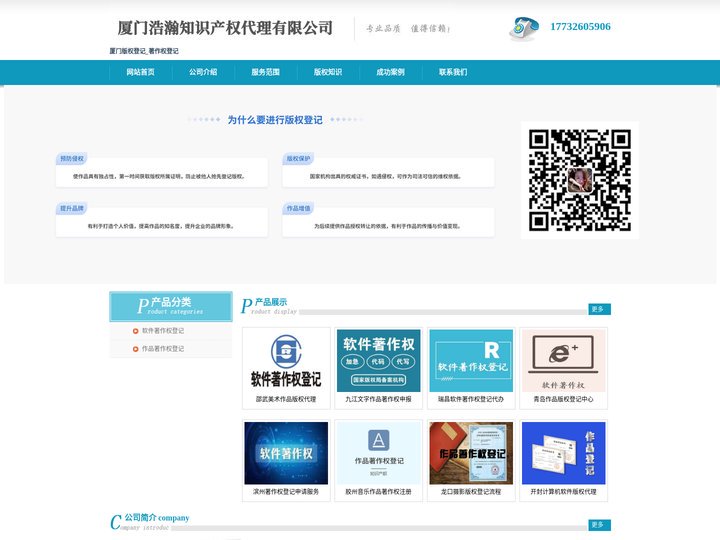Open 成功案例 navigation item

coord(390,72)
